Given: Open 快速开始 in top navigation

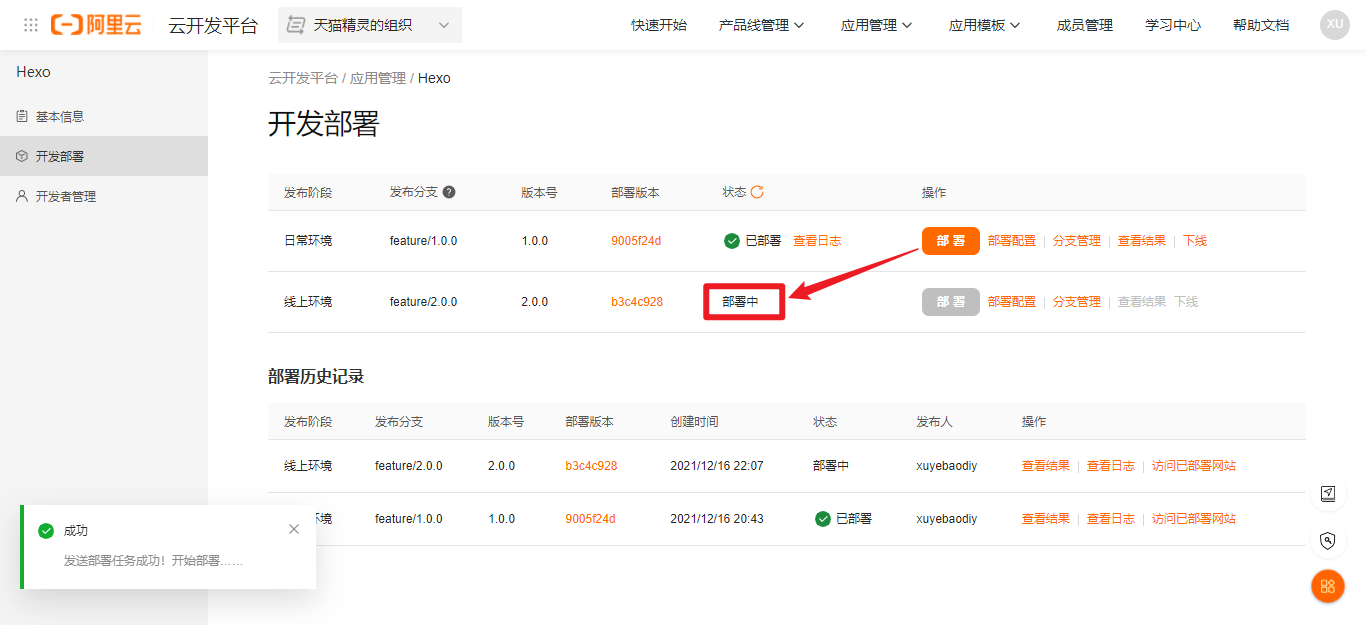Looking at the screenshot, I should pos(659,25).
